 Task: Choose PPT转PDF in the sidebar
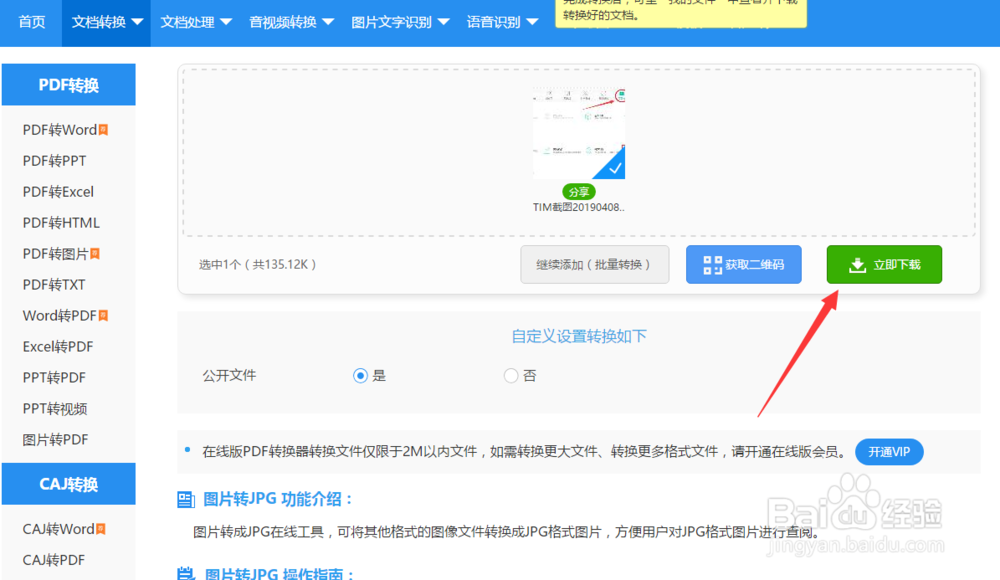(x=54, y=378)
